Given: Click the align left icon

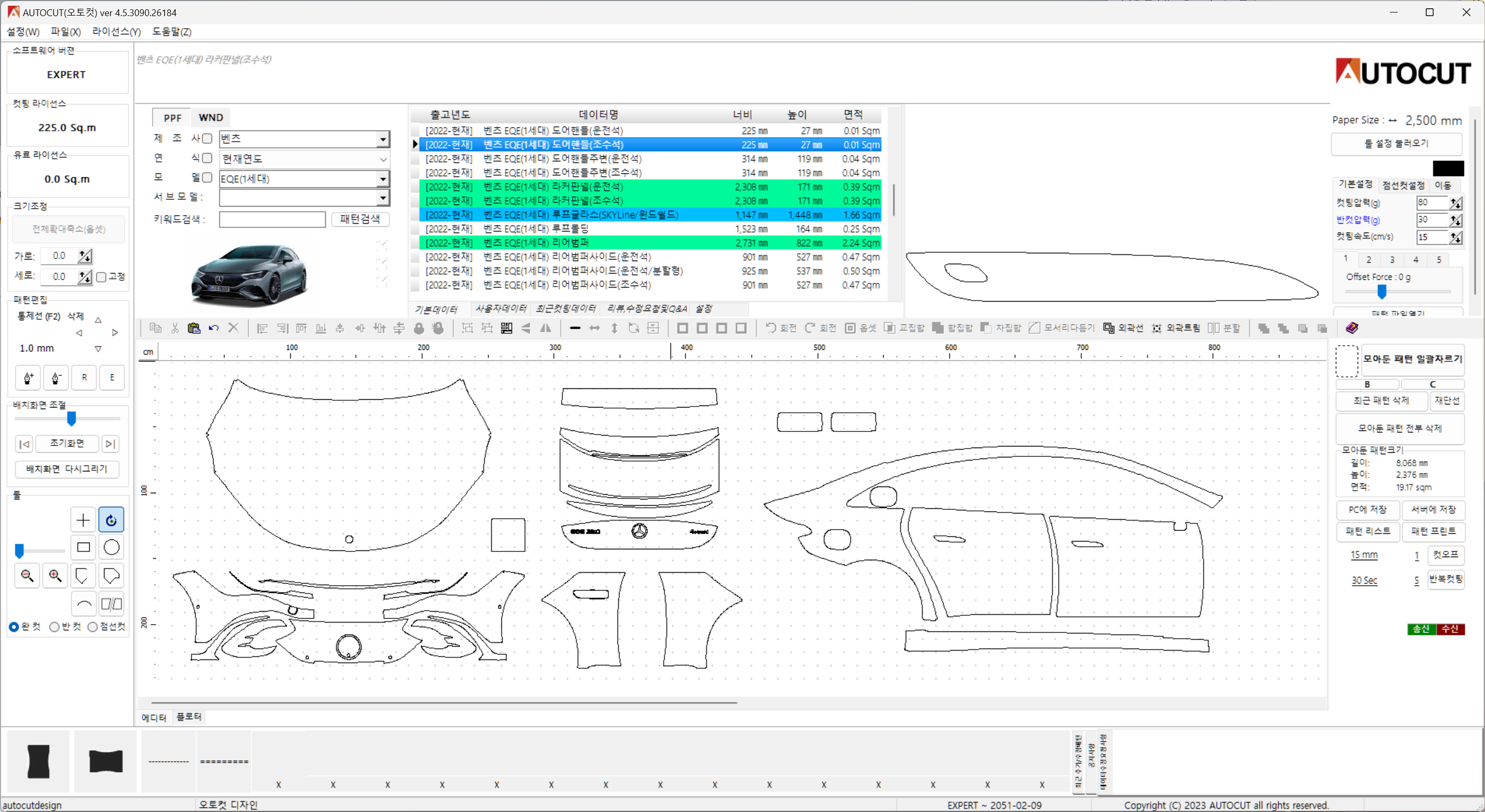Looking at the screenshot, I should click(262, 328).
